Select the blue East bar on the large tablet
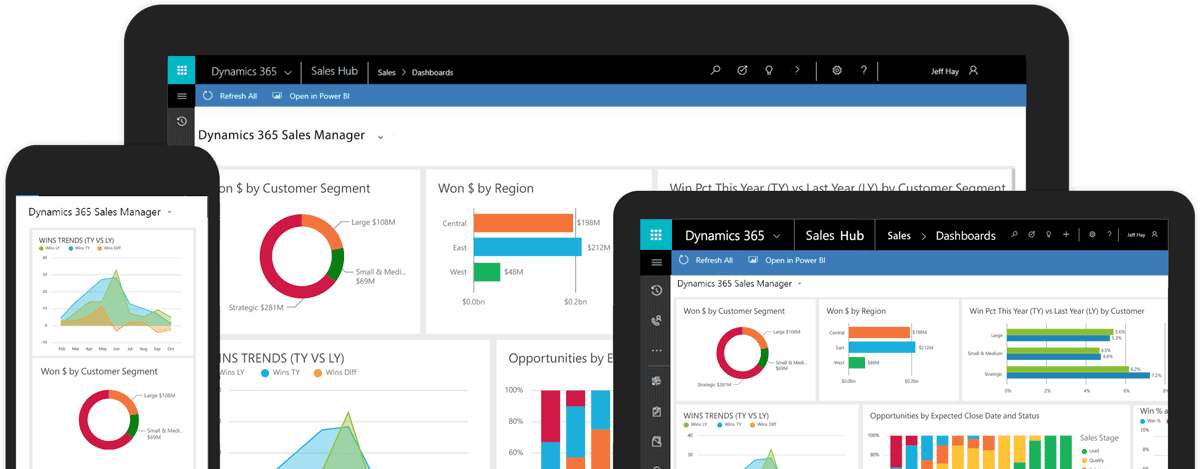This screenshot has width=1200, height=469. [527, 247]
